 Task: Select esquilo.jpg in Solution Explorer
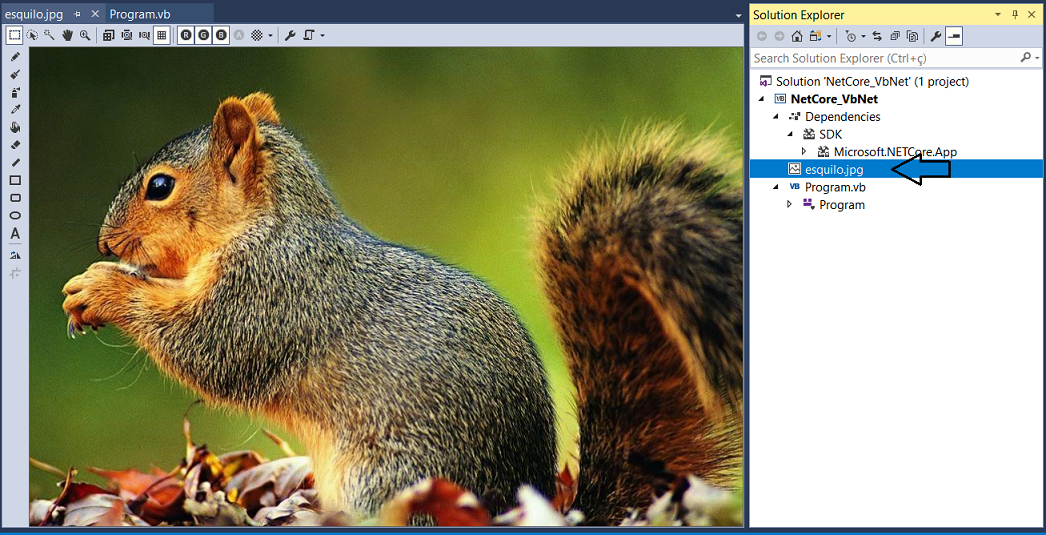click(x=834, y=169)
